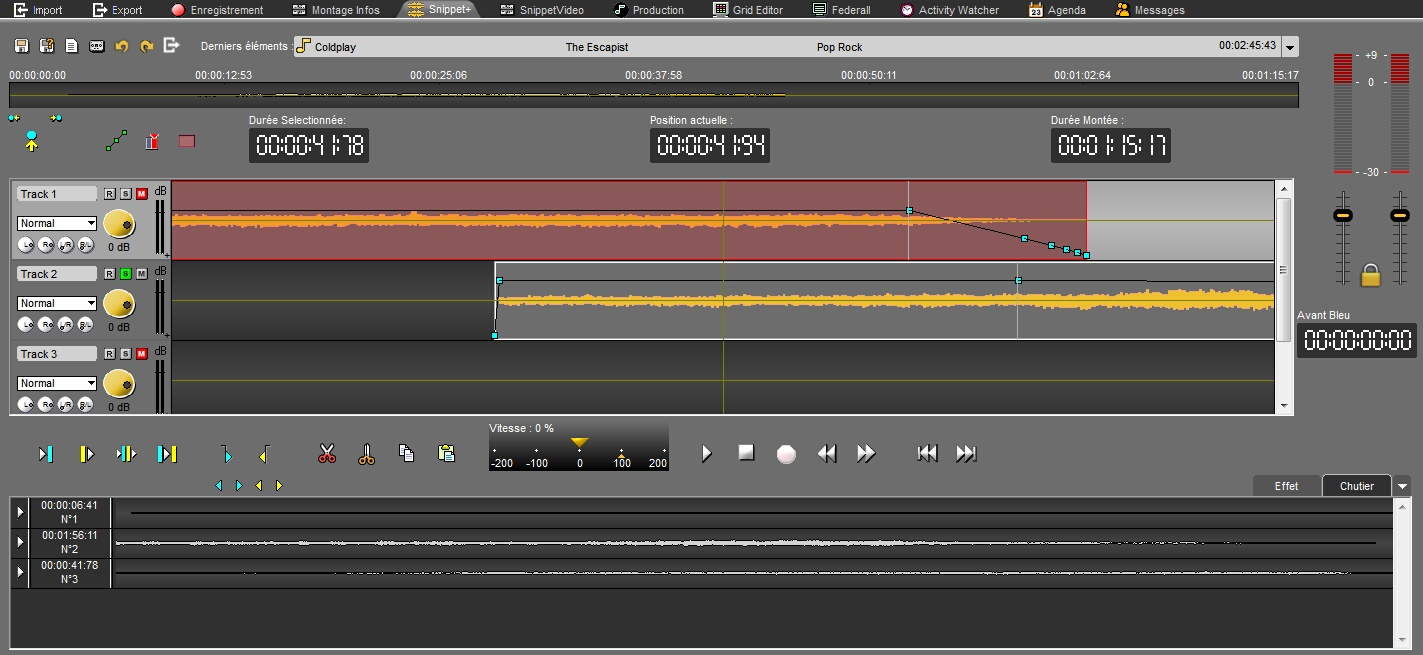The height and width of the screenshot is (655, 1423).
Task: Click the yellow undo arrow icon
Action: [122, 46]
